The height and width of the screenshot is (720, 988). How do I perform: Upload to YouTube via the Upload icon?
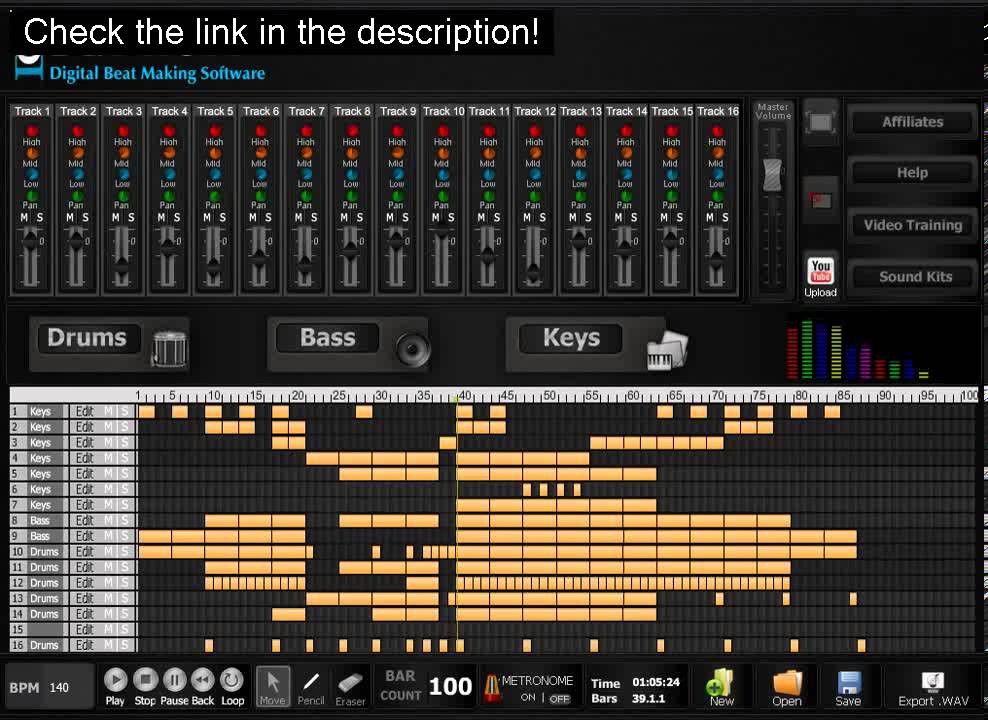[820, 277]
